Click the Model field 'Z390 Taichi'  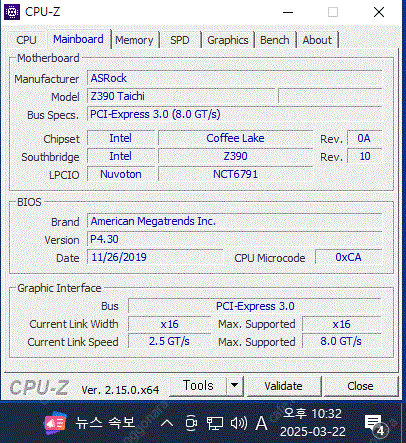[181, 96]
